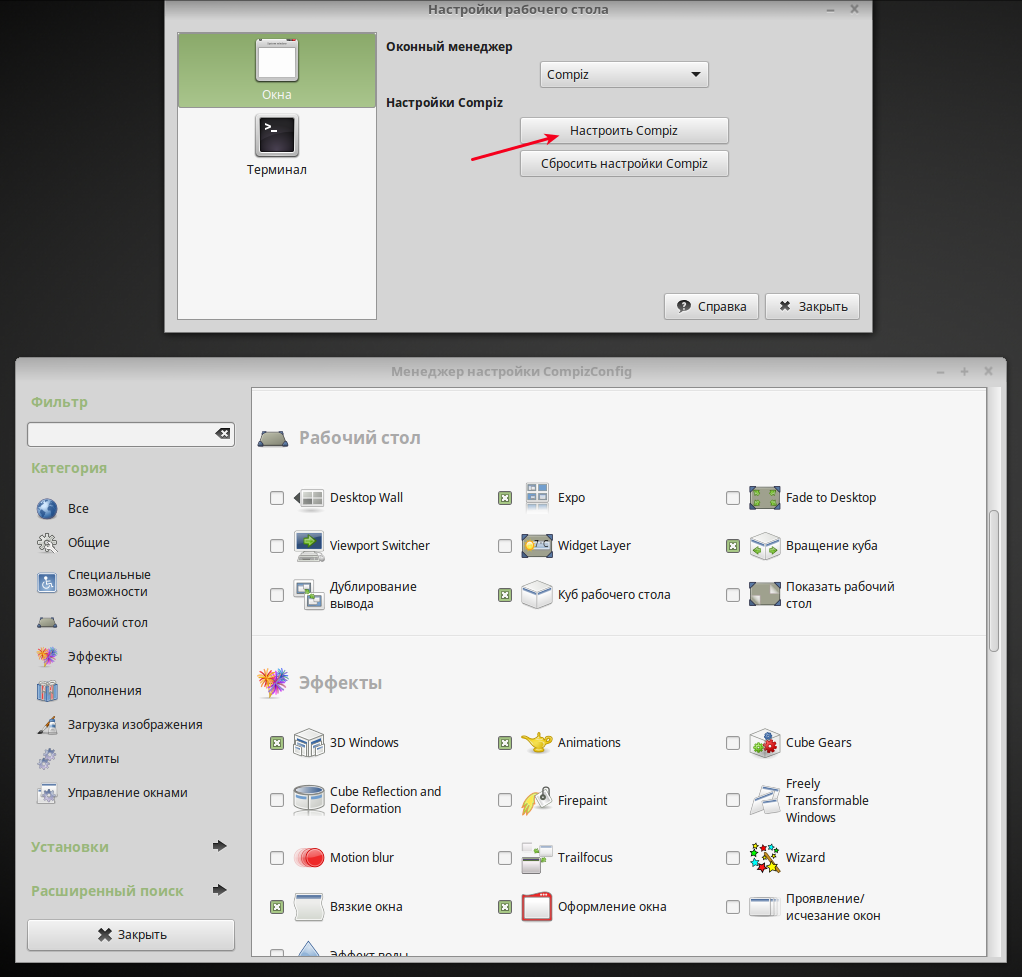Select the Все category
The image size is (1022, 977).
pos(63,508)
